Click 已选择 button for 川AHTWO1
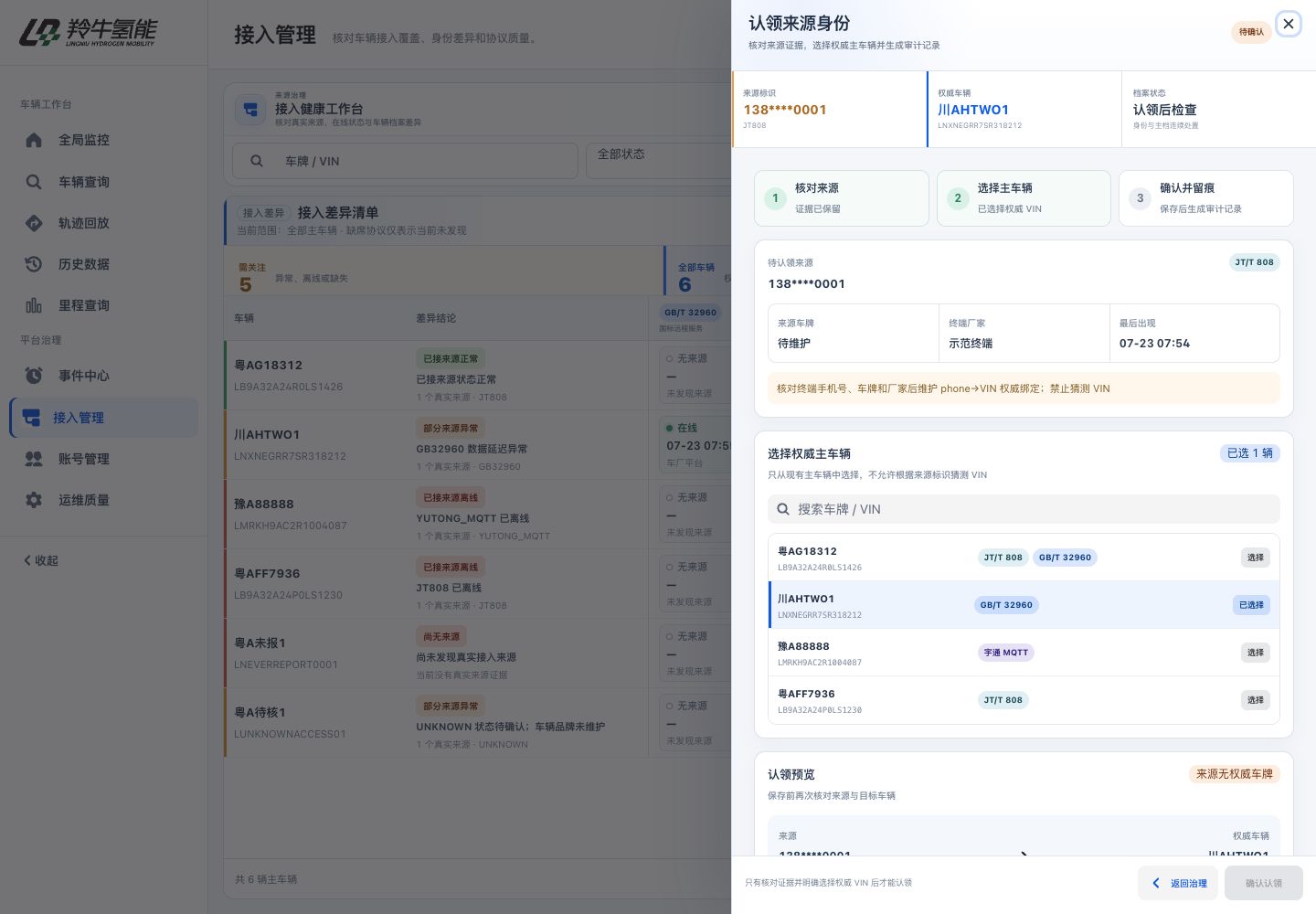 tap(1251, 605)
